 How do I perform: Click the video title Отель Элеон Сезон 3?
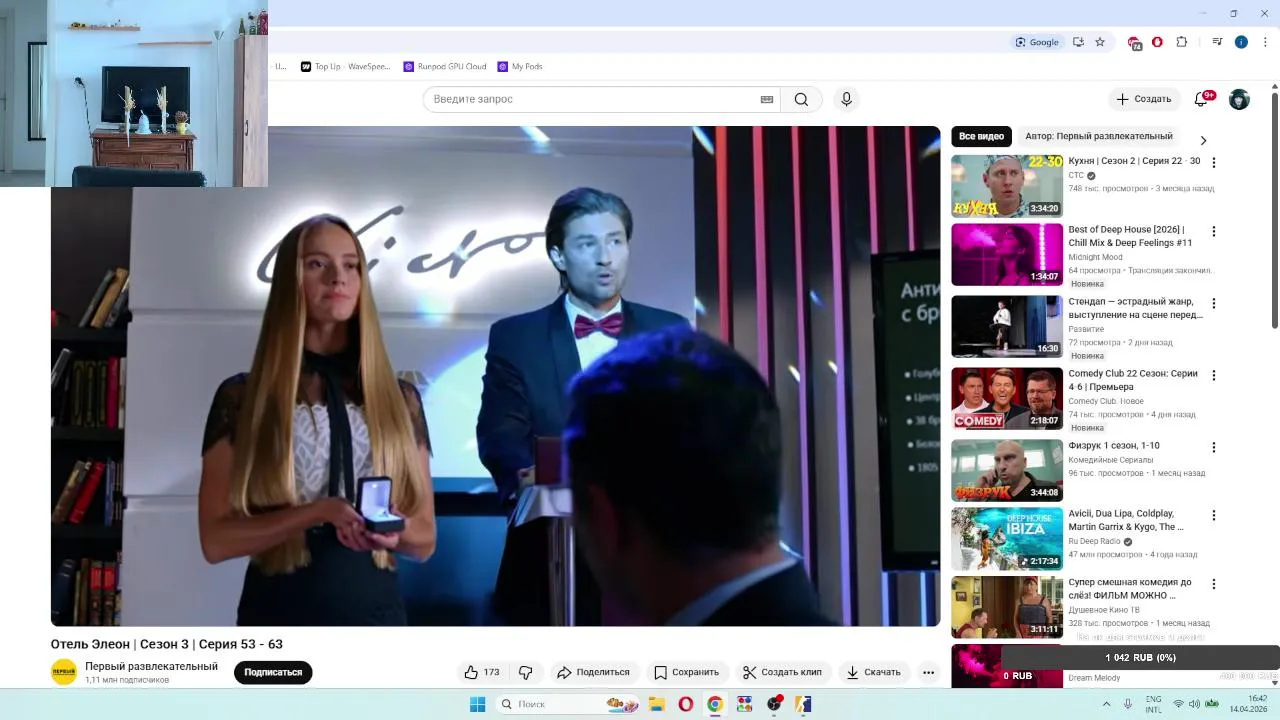point(167,644)
